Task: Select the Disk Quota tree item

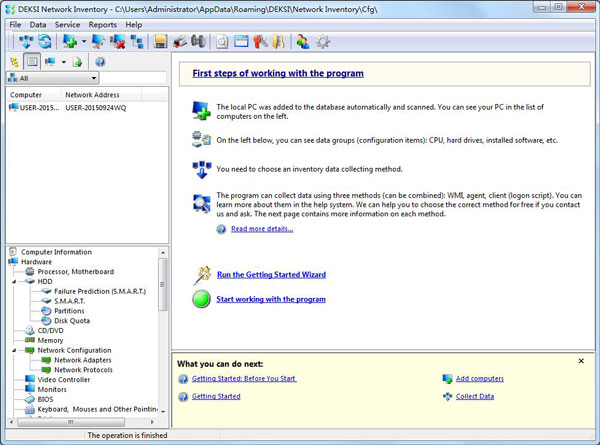Action: pyautogui.click(x=72, y=321)
